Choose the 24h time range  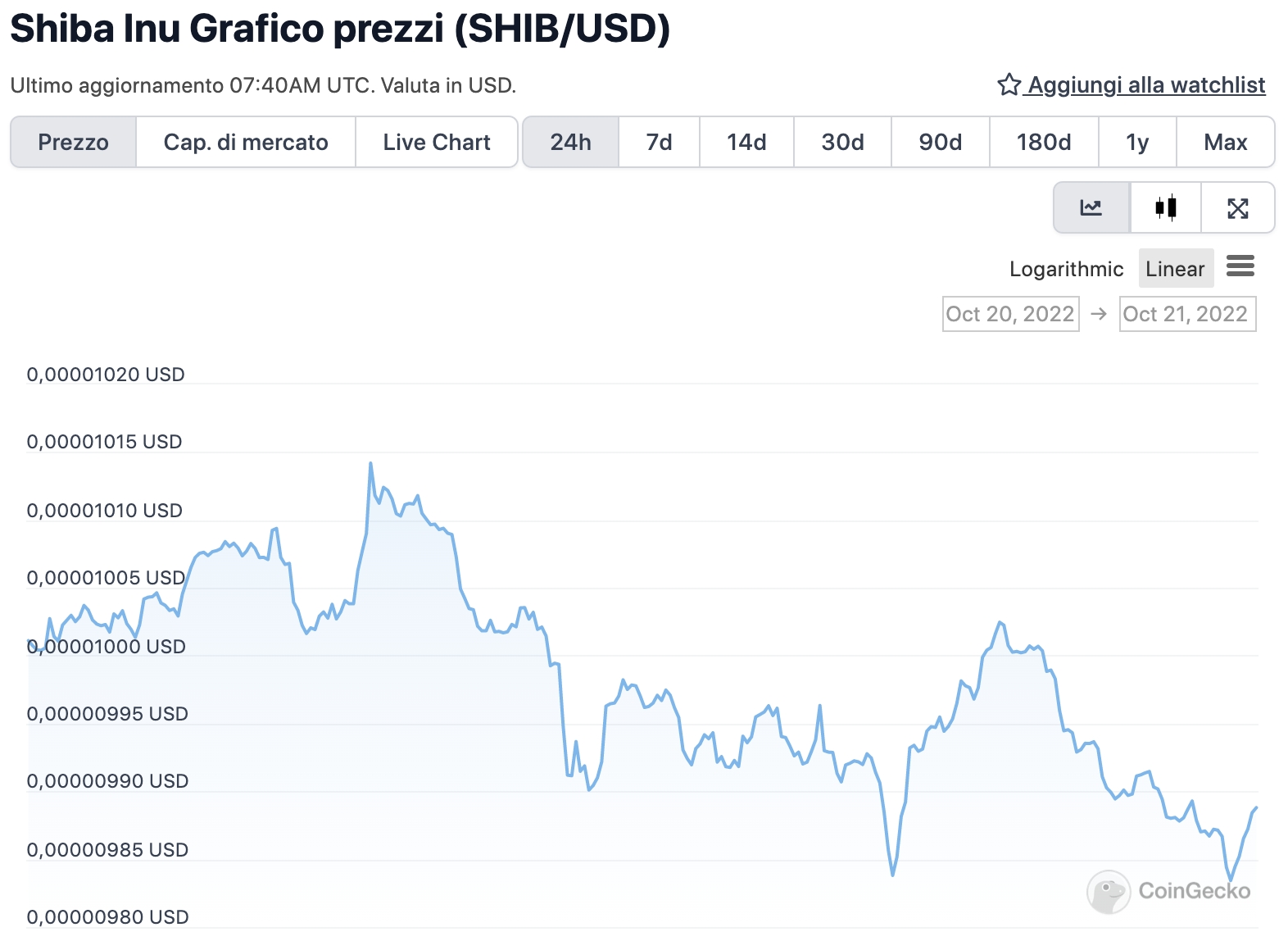click(571, 142)
